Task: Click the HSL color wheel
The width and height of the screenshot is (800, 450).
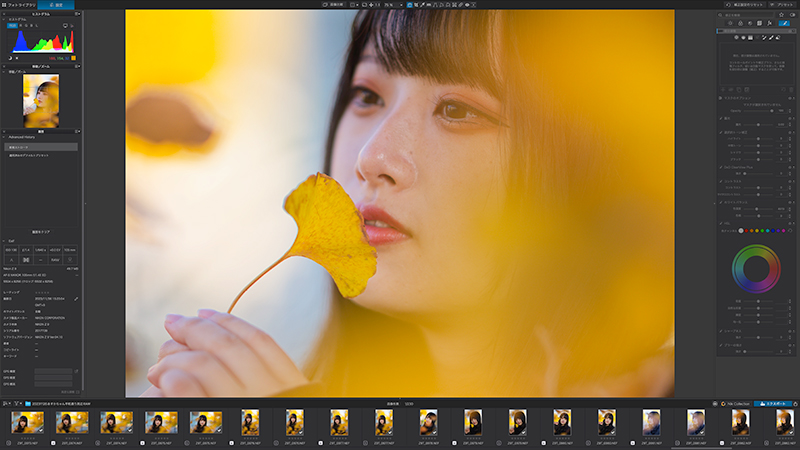Action: [x=756, y=269]
